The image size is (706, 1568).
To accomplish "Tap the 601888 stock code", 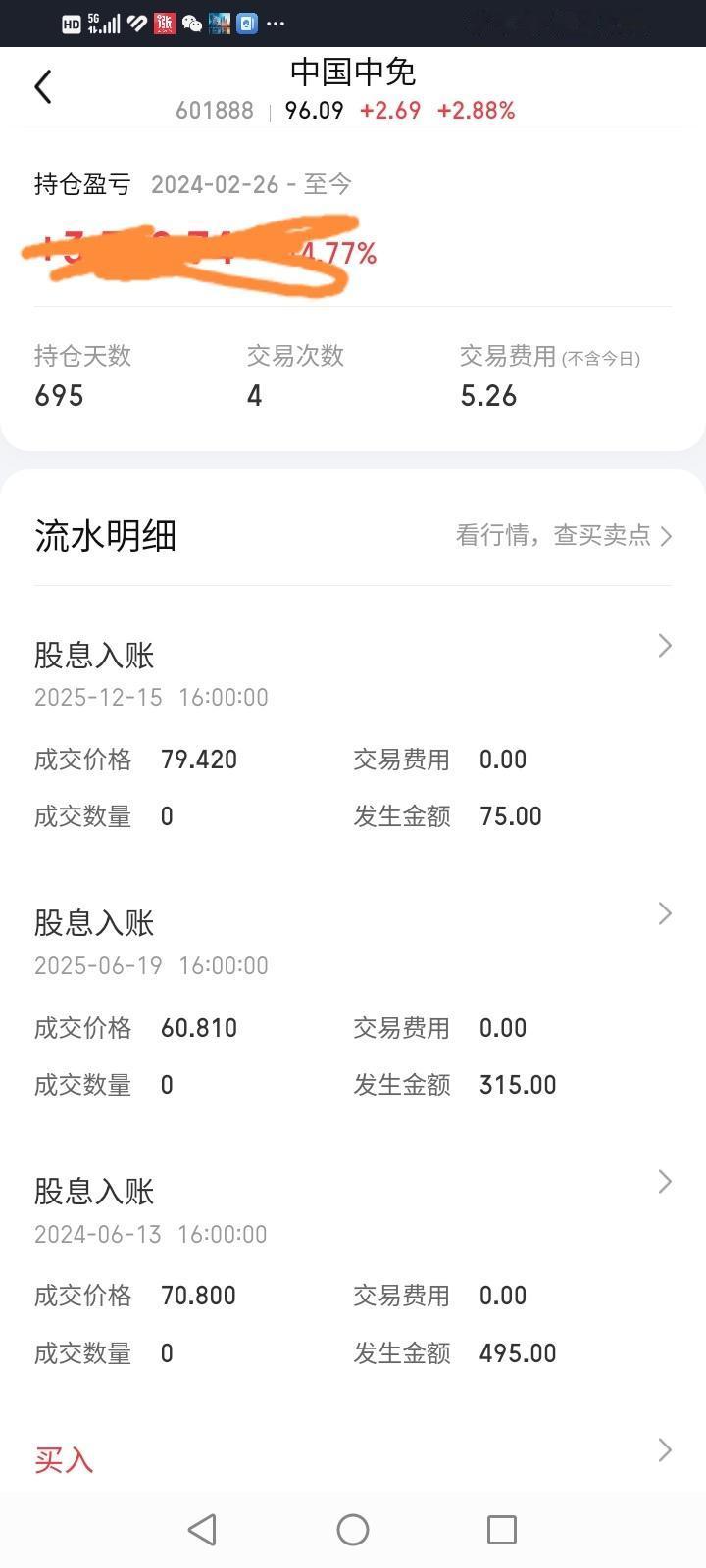I will click(x=215, y=111).
